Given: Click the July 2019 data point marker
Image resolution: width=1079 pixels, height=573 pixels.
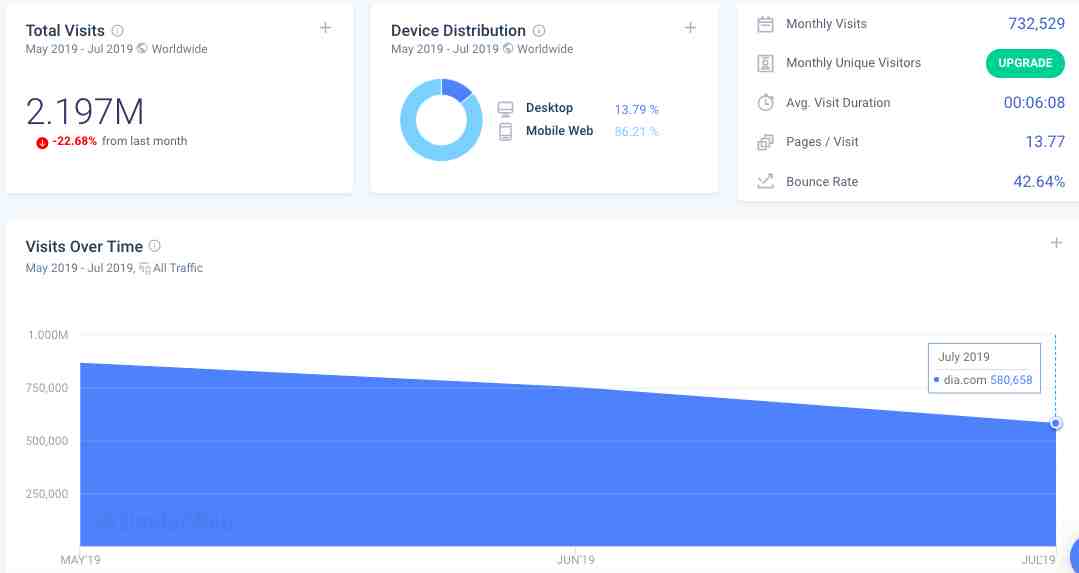Looking at the screenshot, I should point(1056,424).
